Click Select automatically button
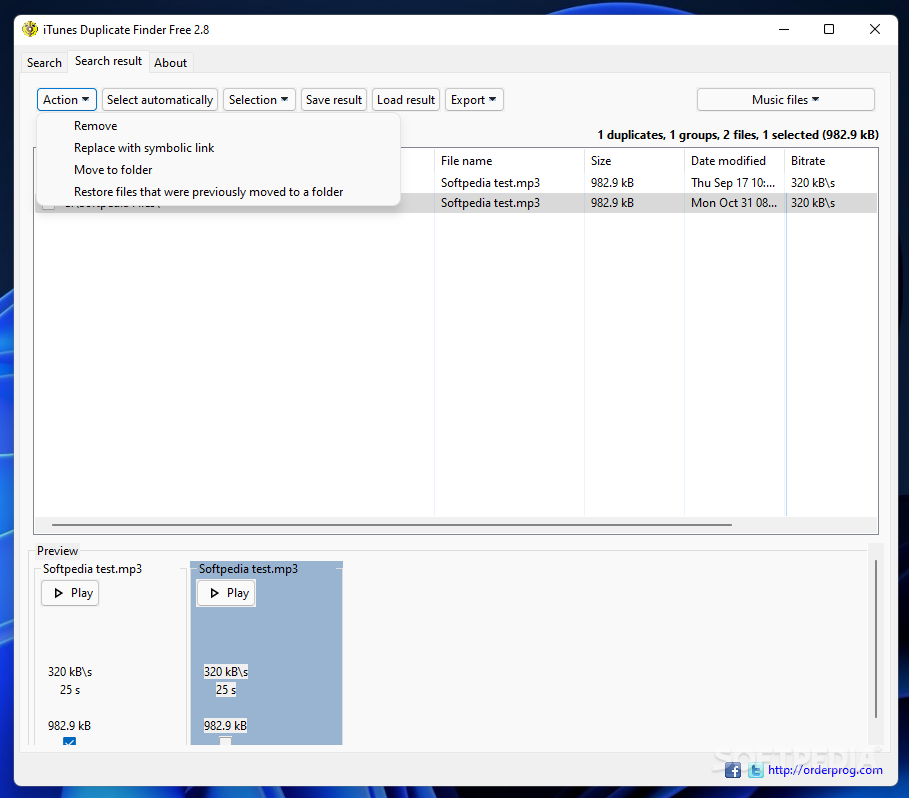 pos(160,100)
